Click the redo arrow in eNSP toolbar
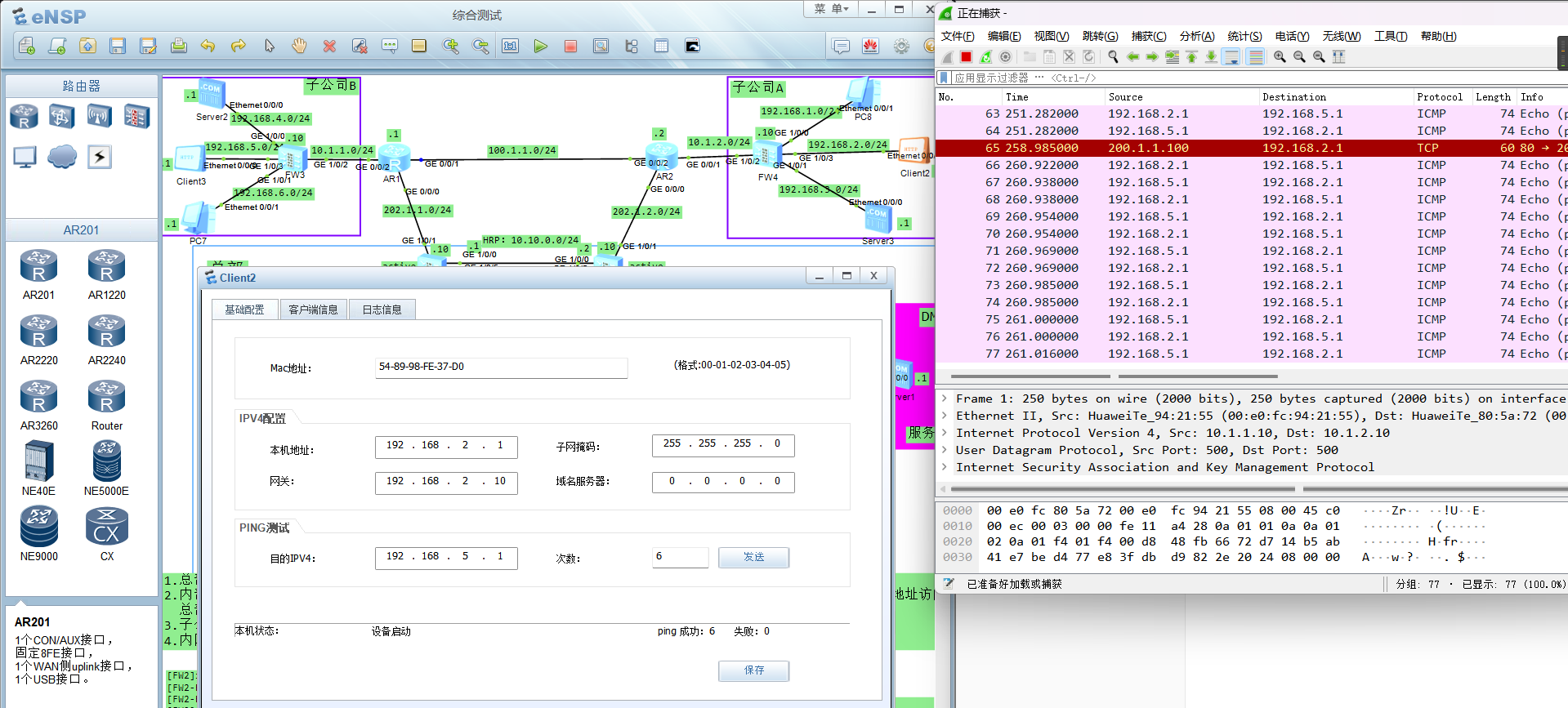 click(x=239, y=47)
